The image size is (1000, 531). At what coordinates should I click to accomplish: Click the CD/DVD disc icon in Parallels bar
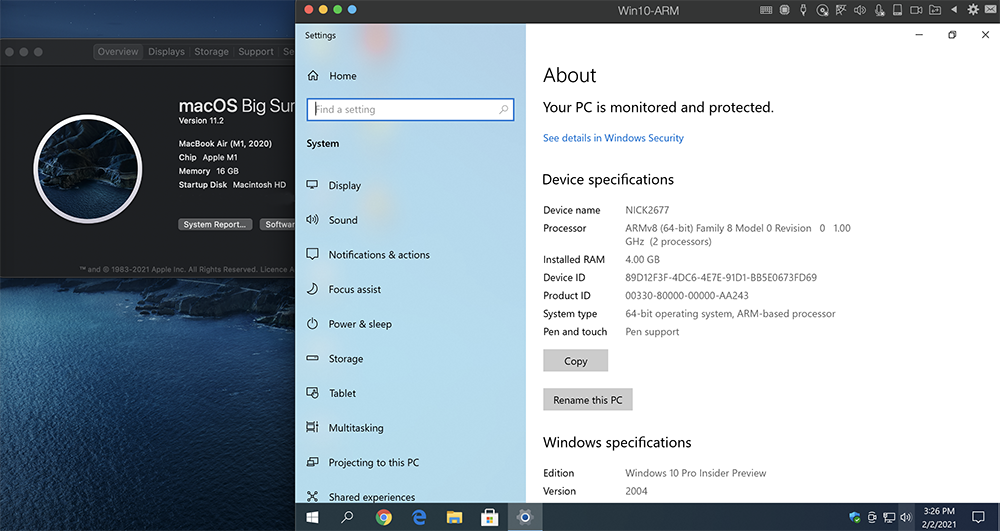(x=823, y=10)
